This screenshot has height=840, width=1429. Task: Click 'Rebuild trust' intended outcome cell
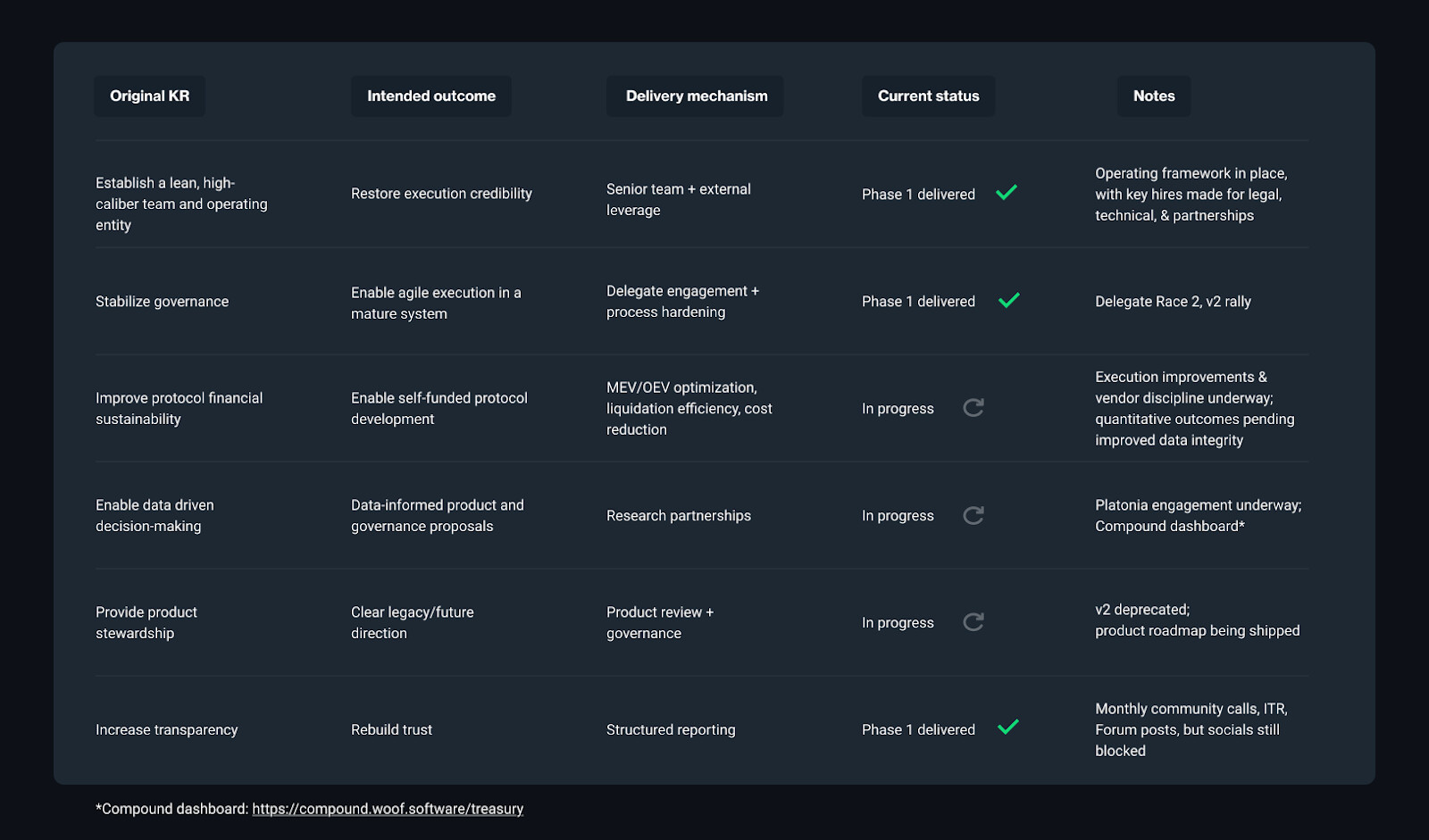pyautogui.click(x=391, y=730)
